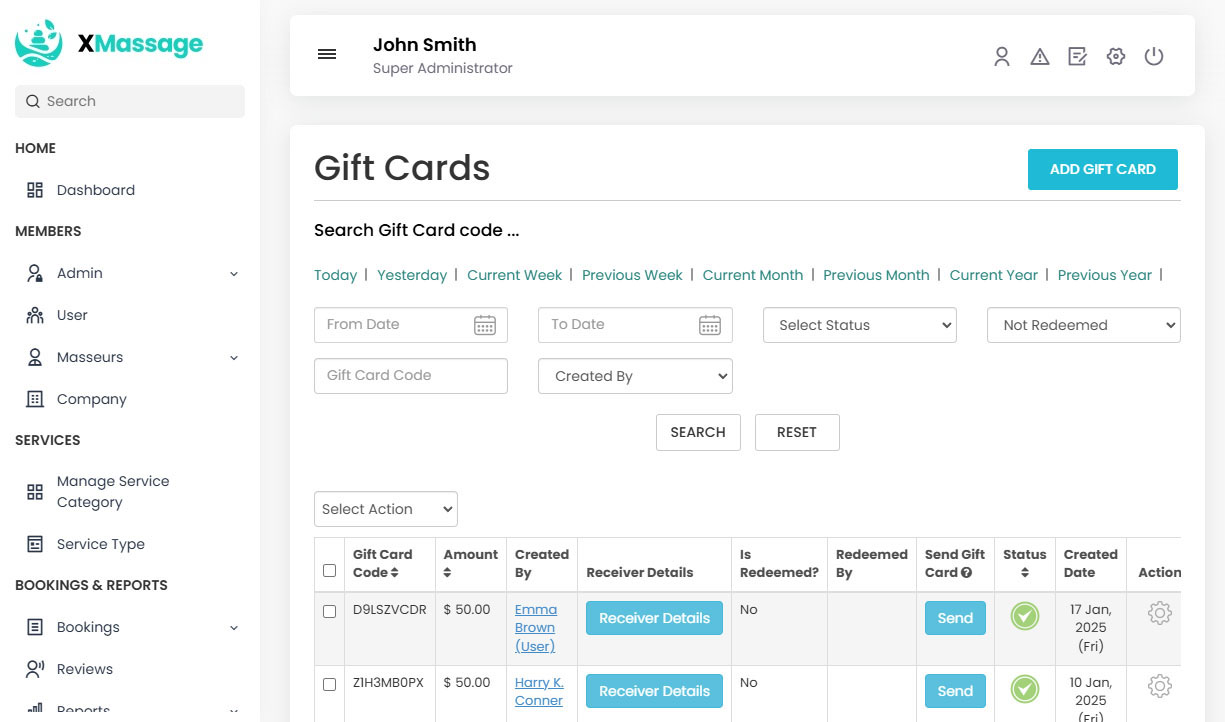Filter by the Current Month link
This screenshot has height=722, width=1225.
tap(752, 275)
